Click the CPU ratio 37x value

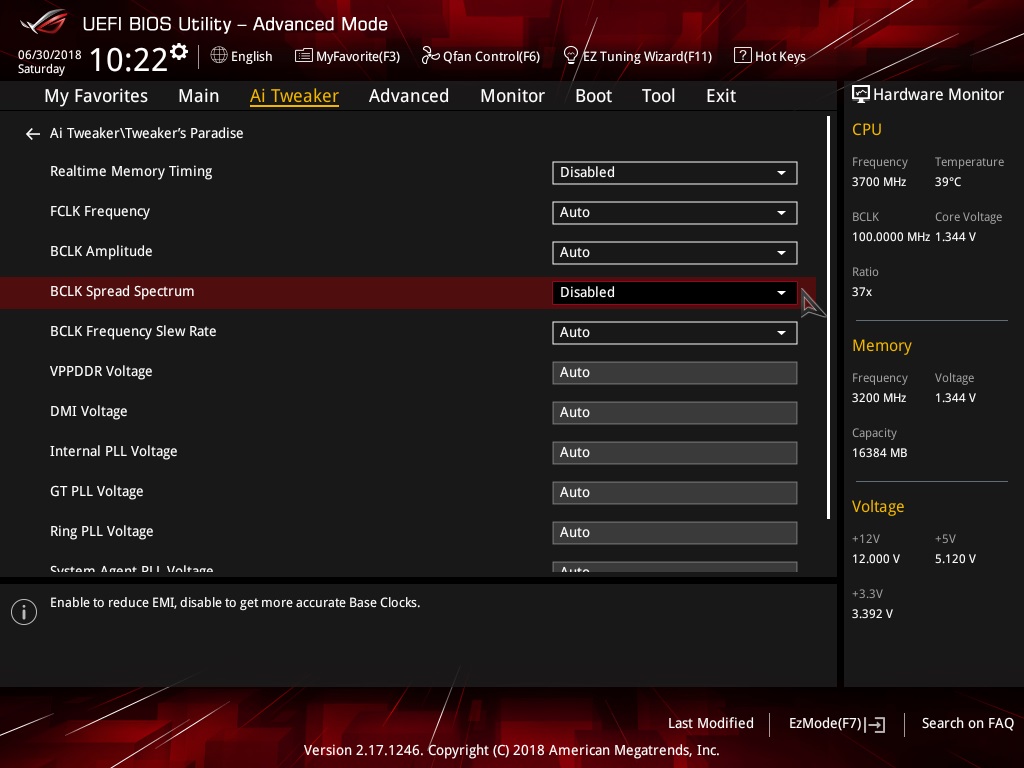[861, 292]
